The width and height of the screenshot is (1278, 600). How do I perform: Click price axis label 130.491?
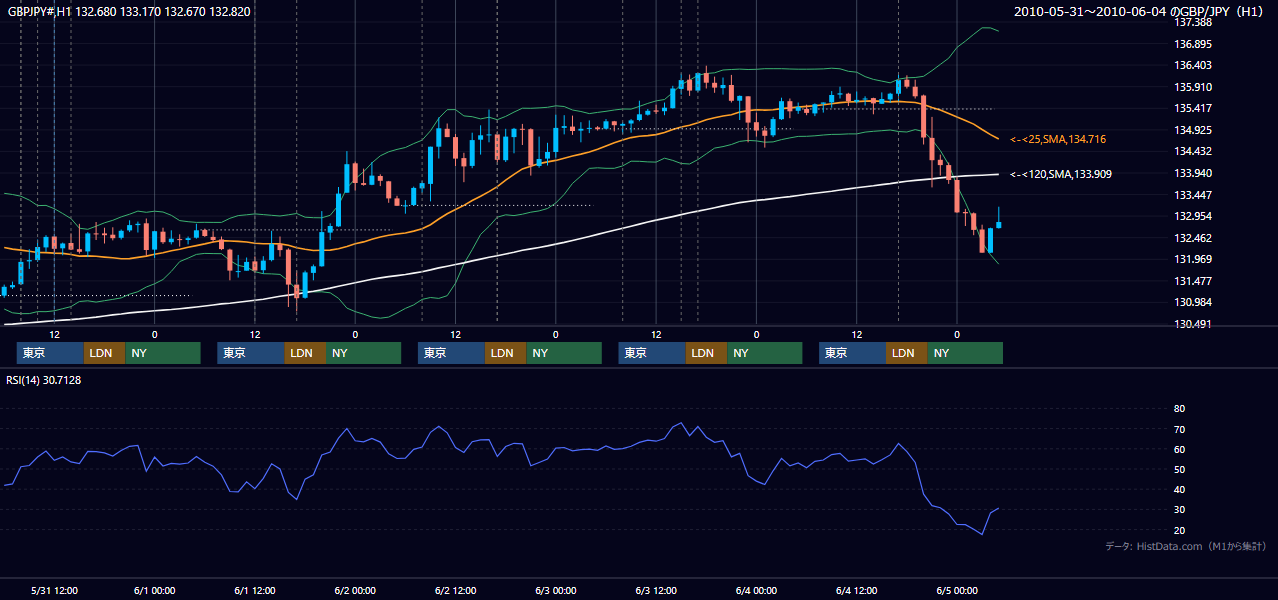click(1193, 325)
